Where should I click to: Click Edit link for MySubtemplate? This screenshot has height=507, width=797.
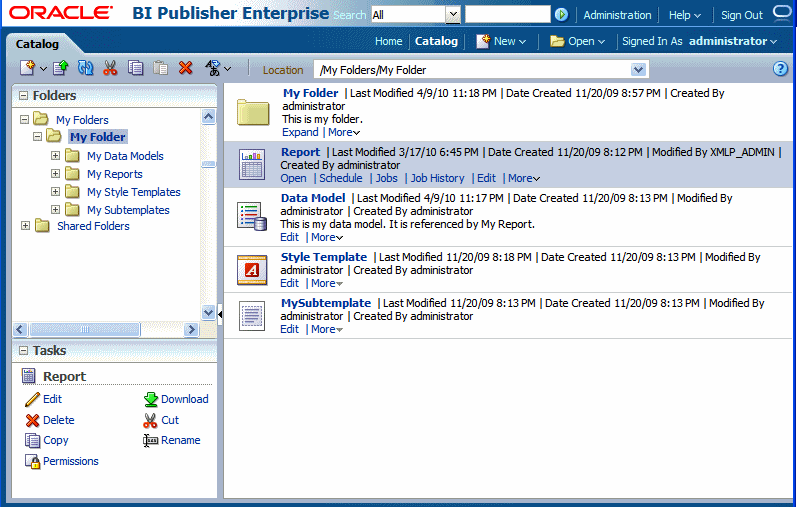[x=289, y=329]
